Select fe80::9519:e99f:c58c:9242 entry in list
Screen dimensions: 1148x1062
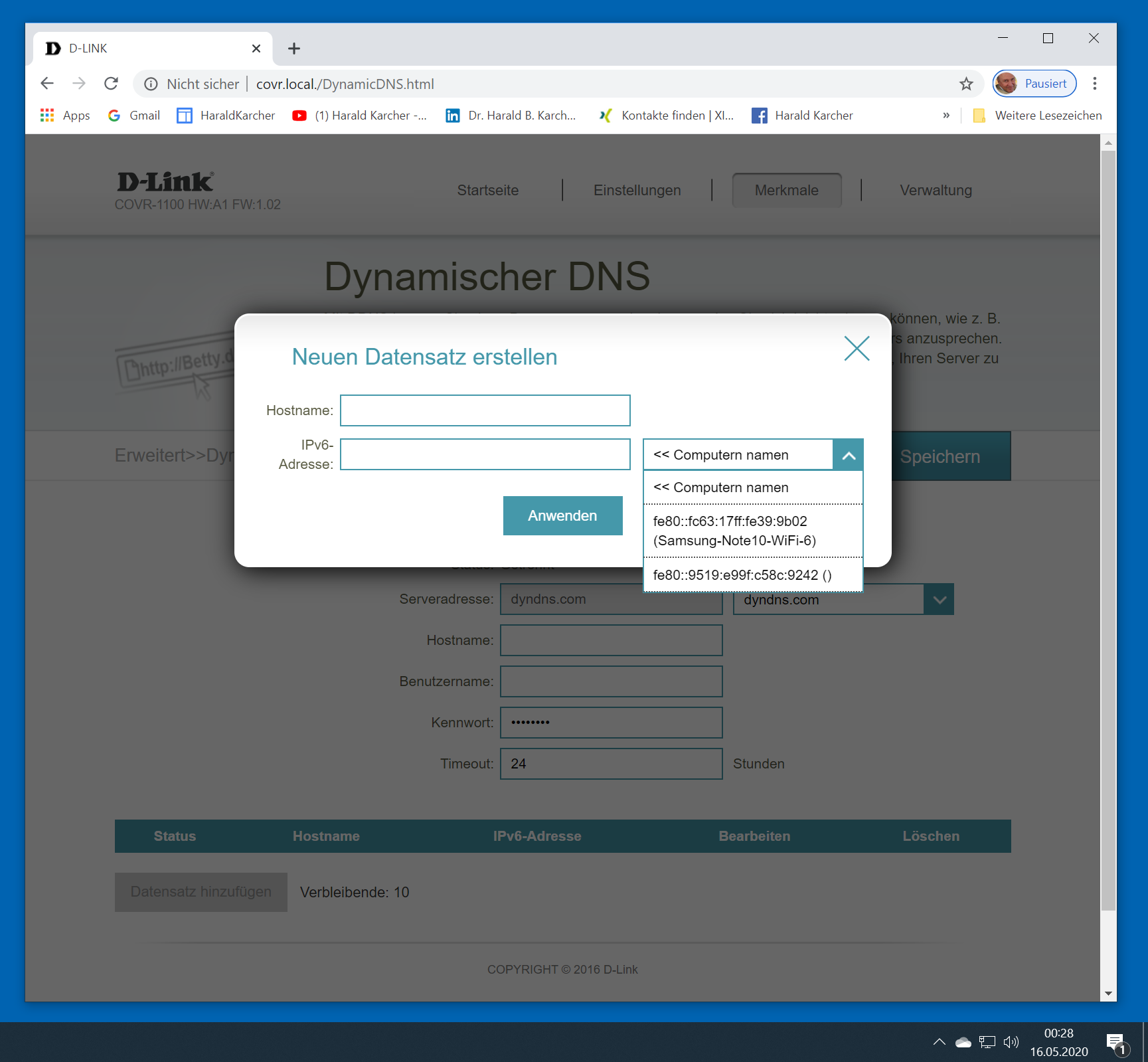753,575
